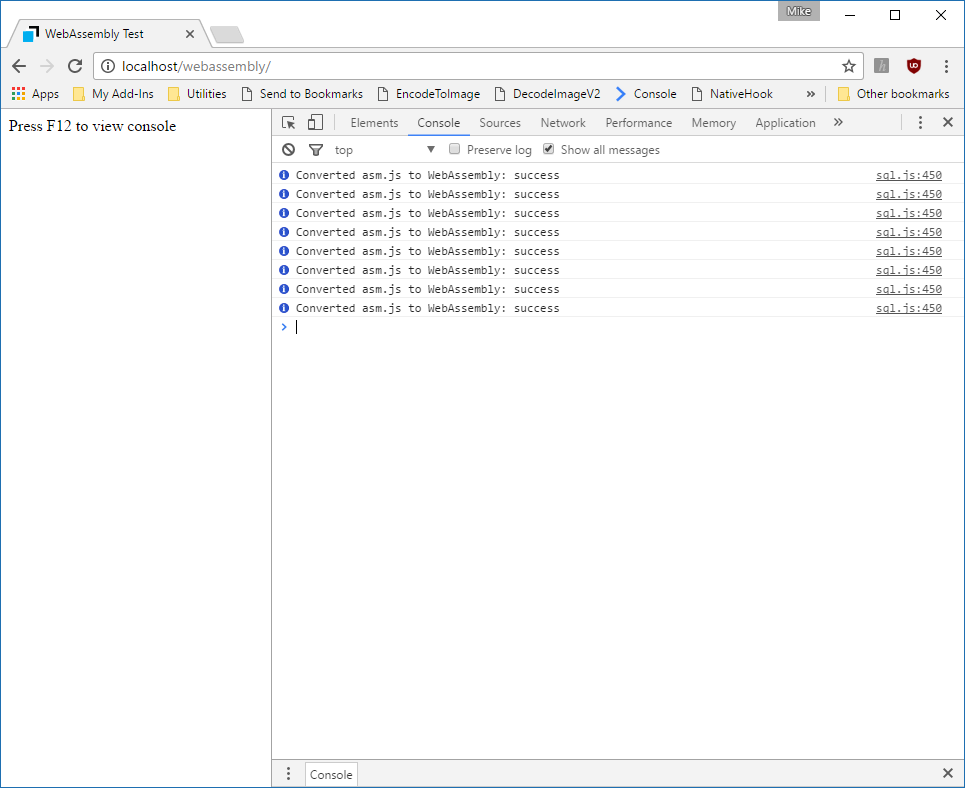
Task: Open the Sources panel
Action: [x=499, y=122]
